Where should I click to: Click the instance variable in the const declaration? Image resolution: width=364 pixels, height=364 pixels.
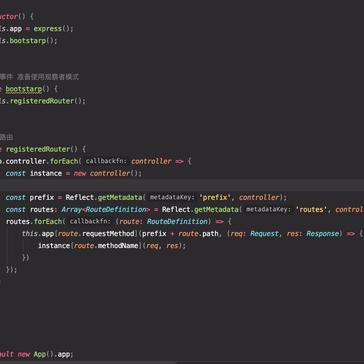(46, 173)
